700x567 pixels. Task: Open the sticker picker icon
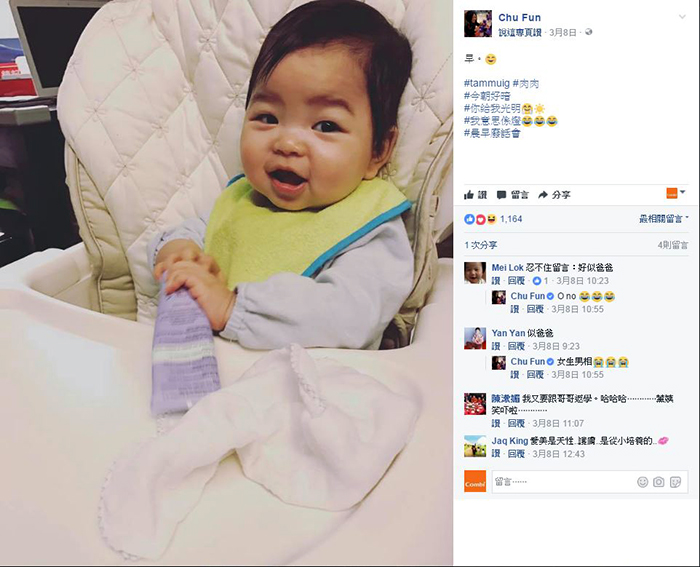click(x=675, y=482)
